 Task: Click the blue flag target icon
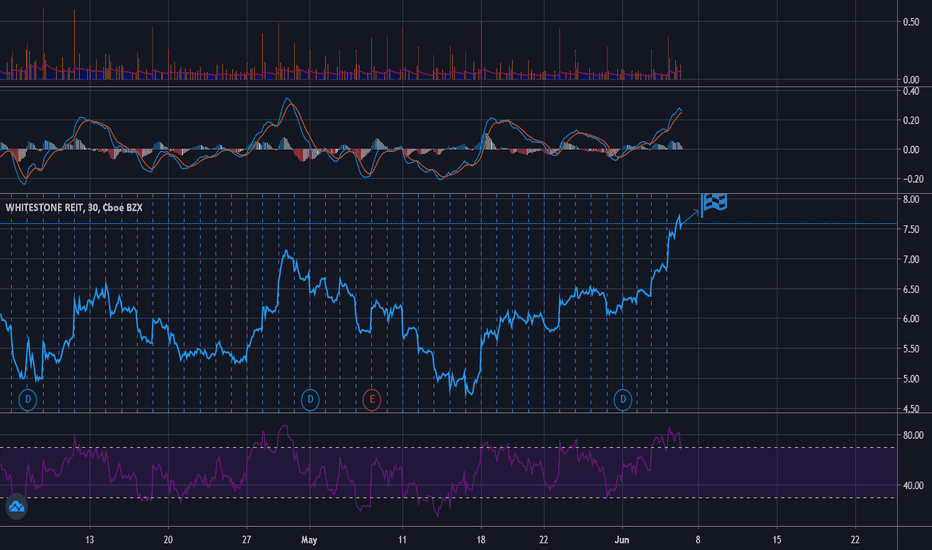pyautogui.click(x=714, y=204)
